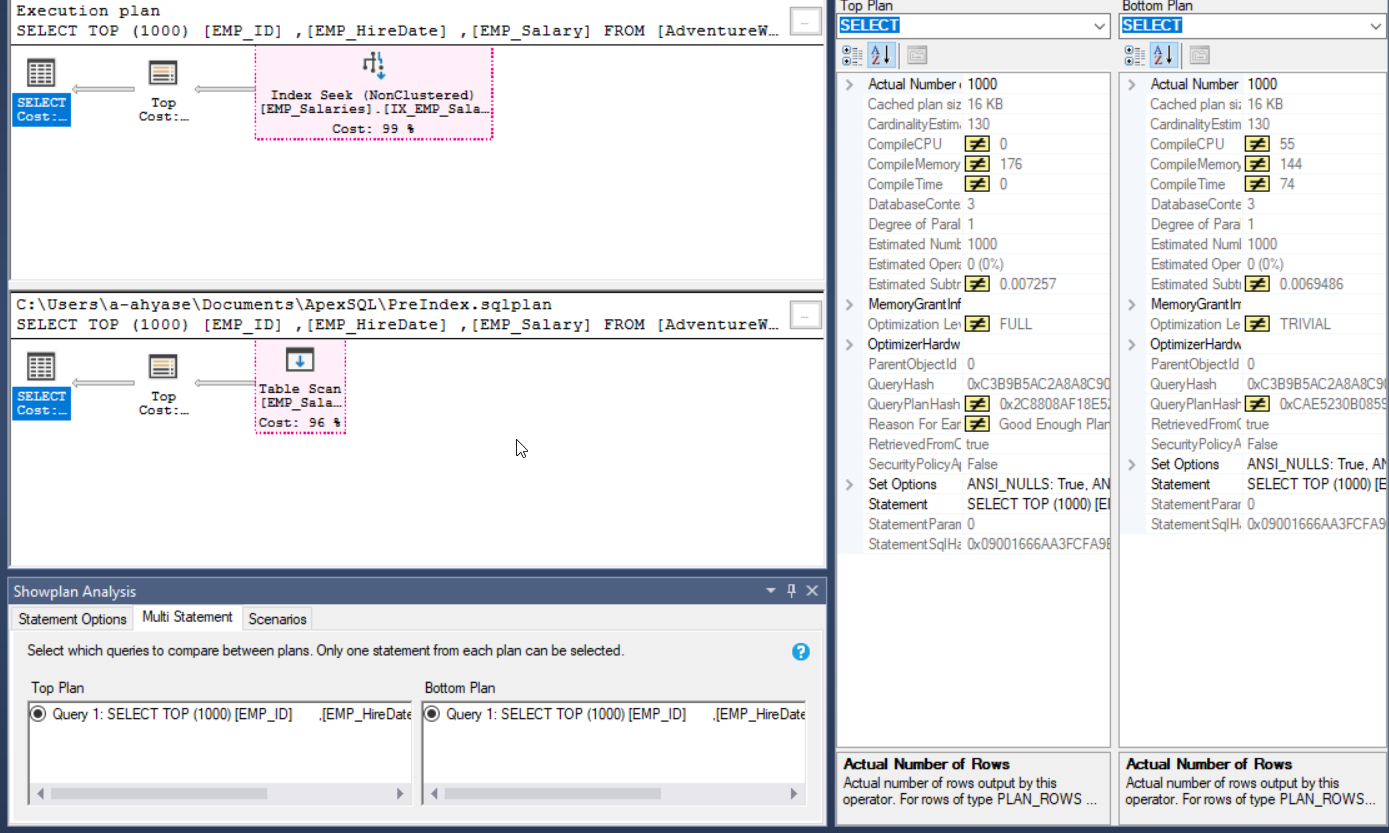Select the Top operator icon in top plan
Viewport: 1389px width, 833px height.
163,74
